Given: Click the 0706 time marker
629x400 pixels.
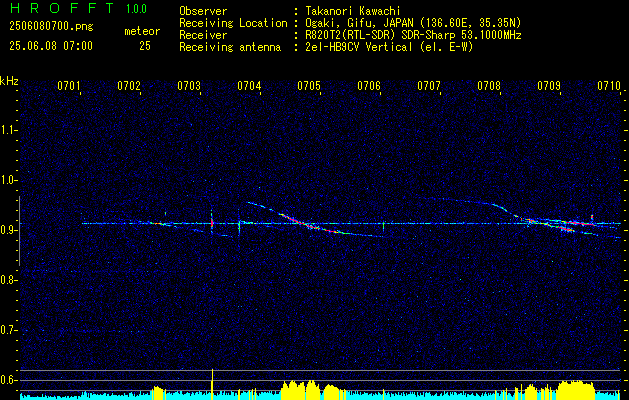Looking at the screenshot, I should 369,86.
